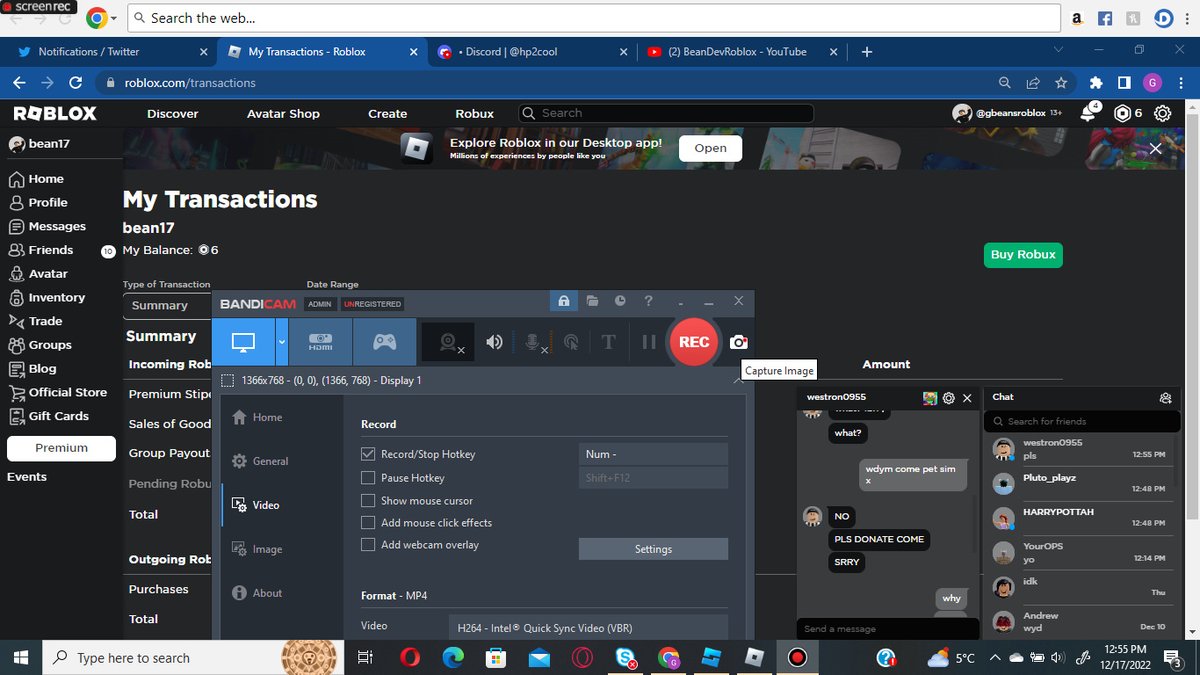The image size is (1200, 675).
Task: Open Create in Roblox top navigation
Action: pyautogui.click(x=387, y=113)
